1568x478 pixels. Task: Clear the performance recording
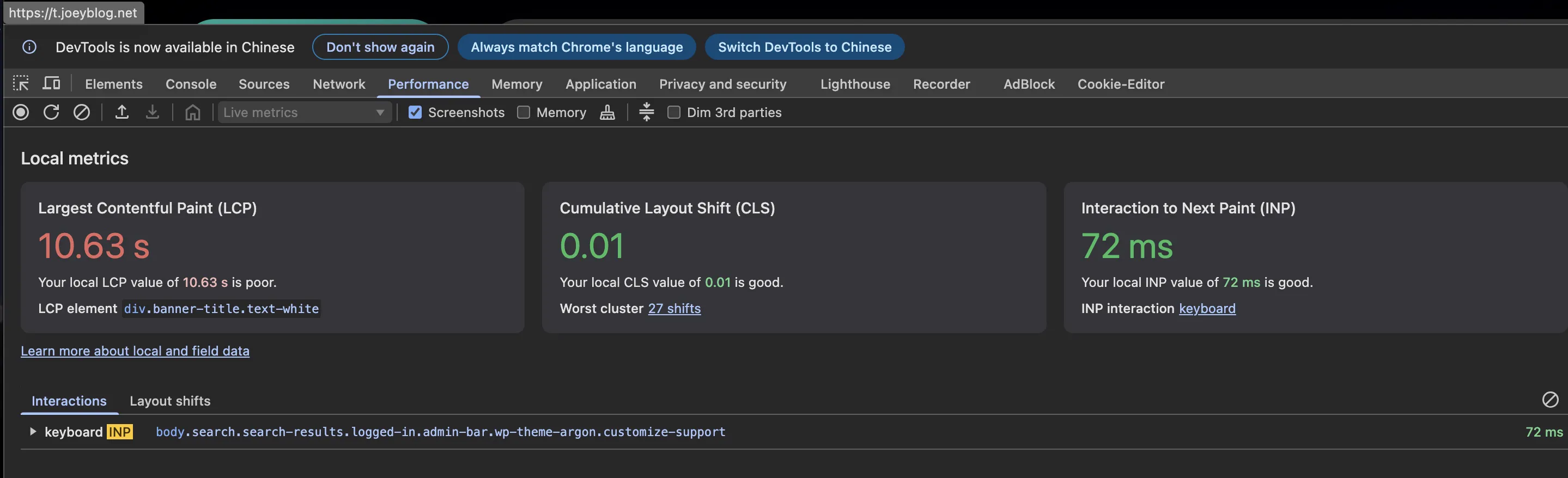point(82,113)
